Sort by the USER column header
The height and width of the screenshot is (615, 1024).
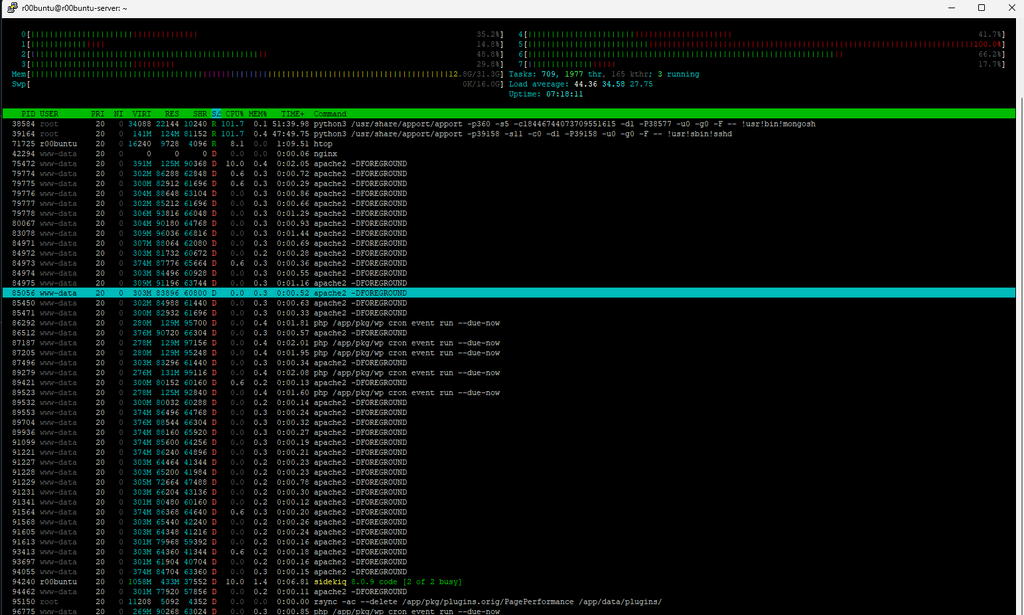click(50, 113)
